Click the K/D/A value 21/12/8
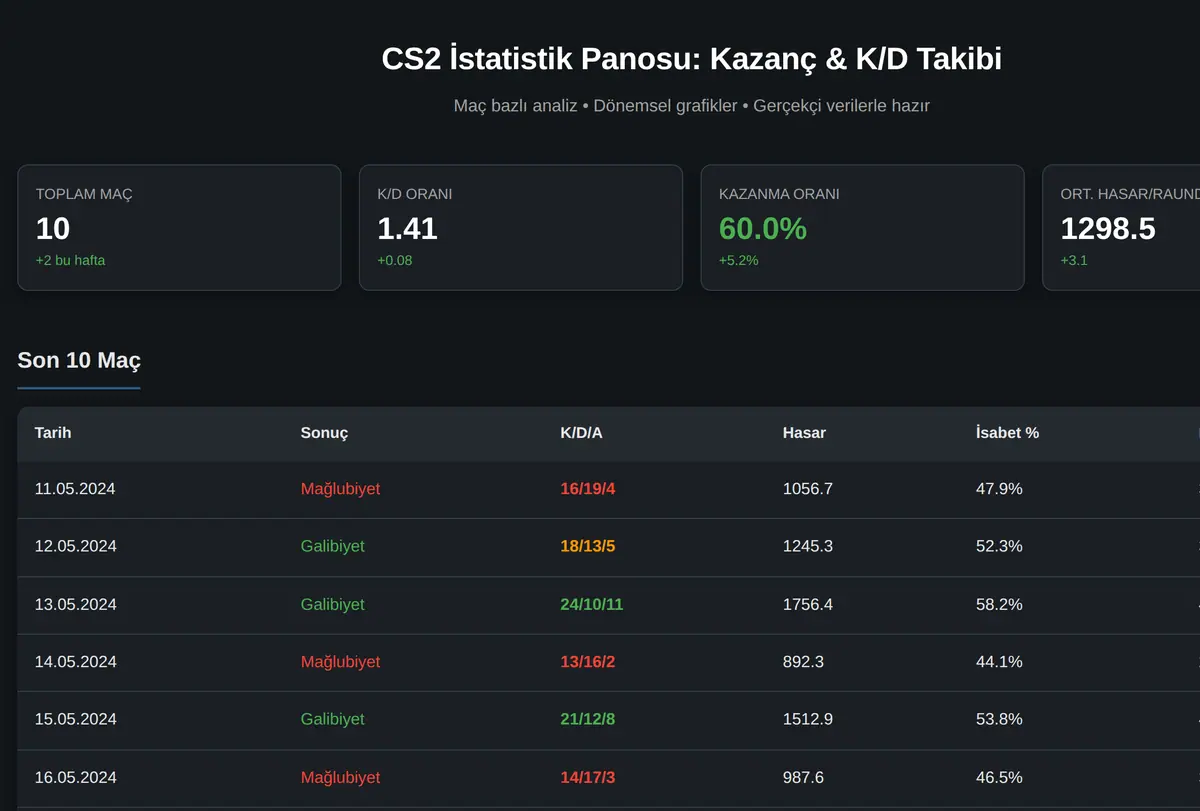Screen dimensions: 1200x811 click(x=588, y=719)
